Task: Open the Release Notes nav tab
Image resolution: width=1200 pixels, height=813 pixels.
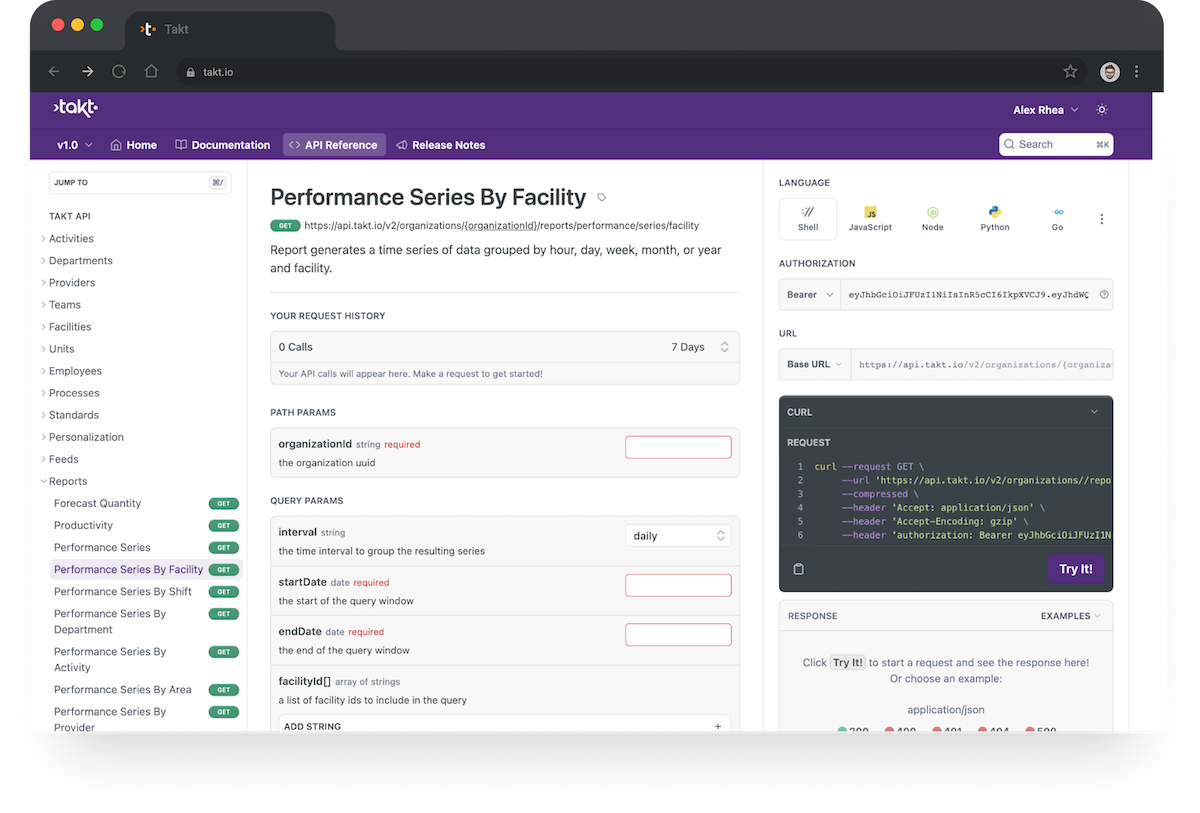Action: click(441, 145)
